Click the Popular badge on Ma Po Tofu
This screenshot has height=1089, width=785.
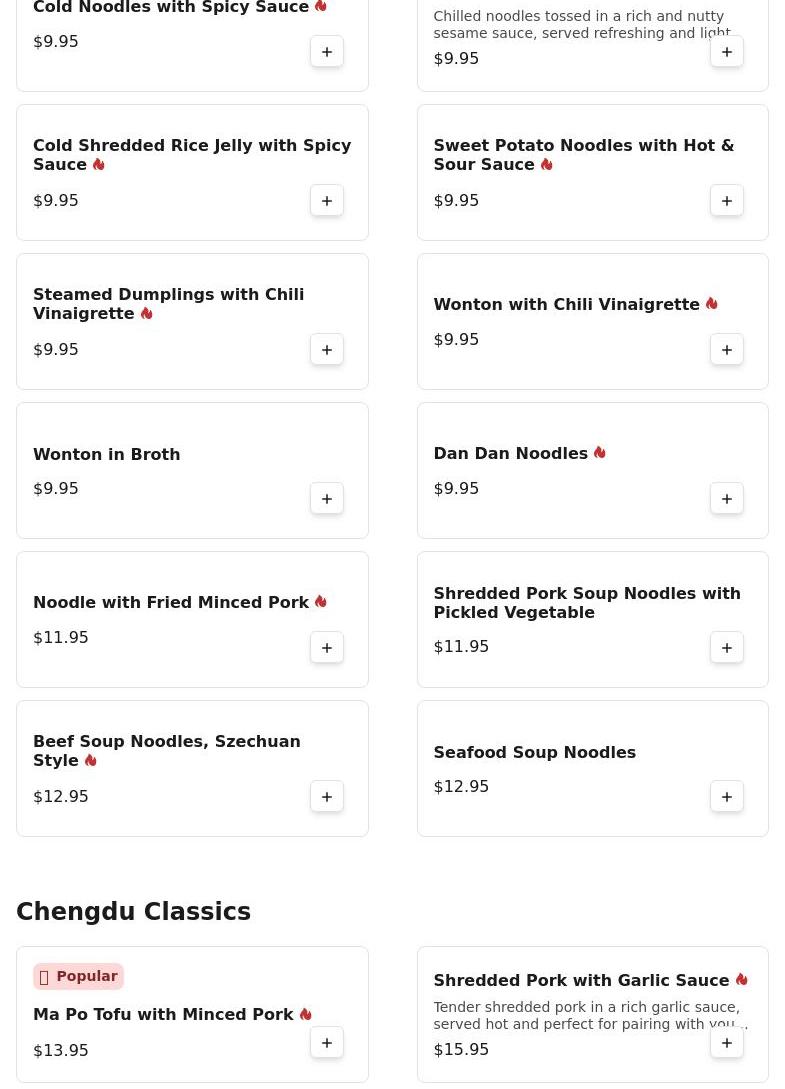78,977
